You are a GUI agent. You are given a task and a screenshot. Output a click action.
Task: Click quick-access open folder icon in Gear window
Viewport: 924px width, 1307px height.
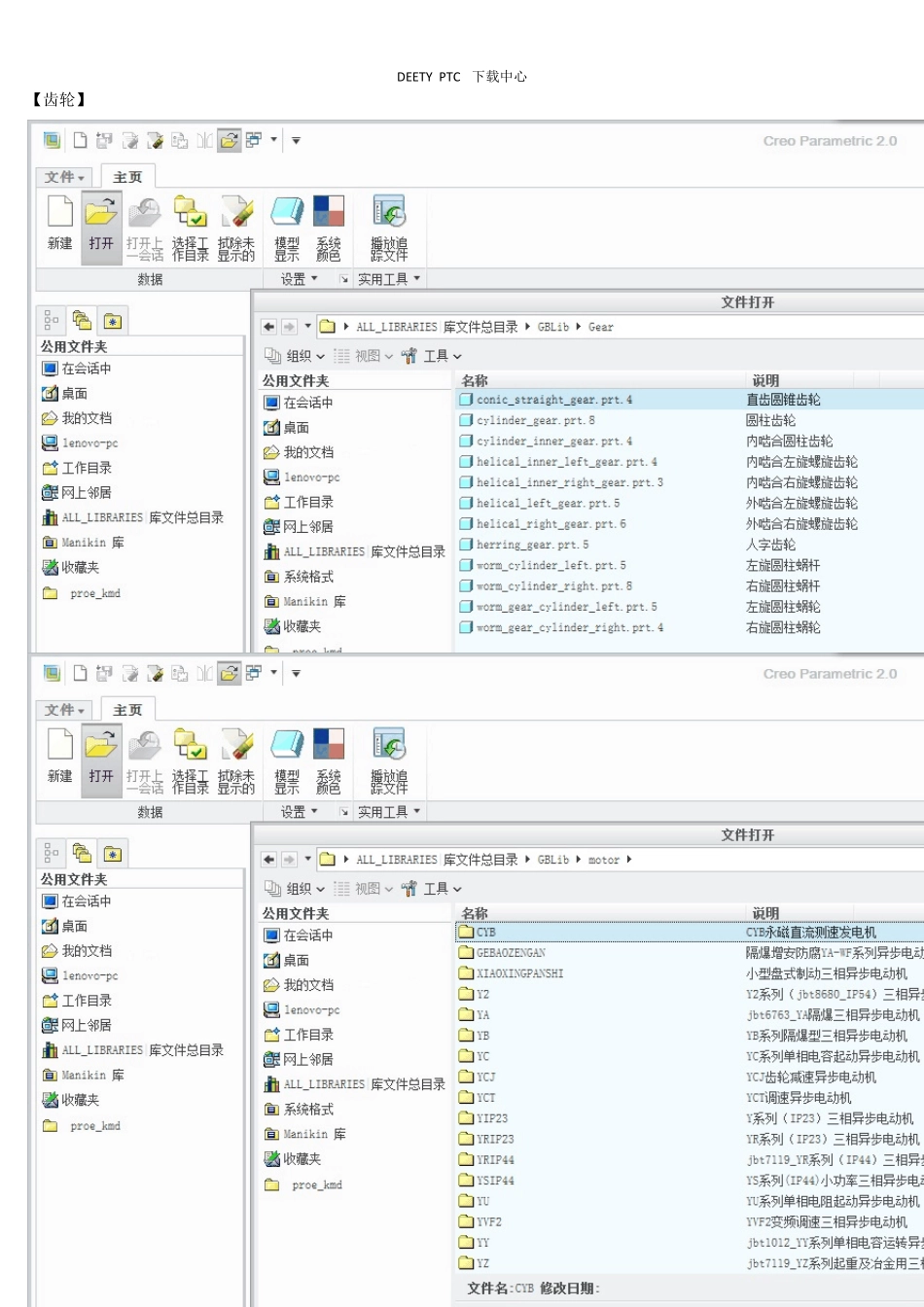(x=229, y=140)
